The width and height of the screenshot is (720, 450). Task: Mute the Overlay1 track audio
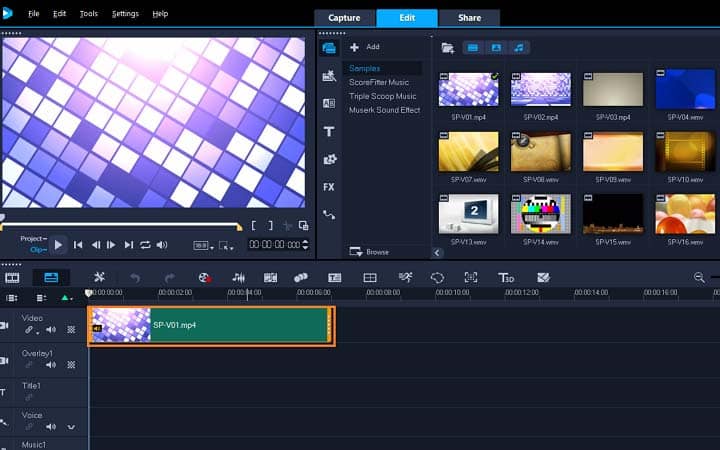(51, 365)
